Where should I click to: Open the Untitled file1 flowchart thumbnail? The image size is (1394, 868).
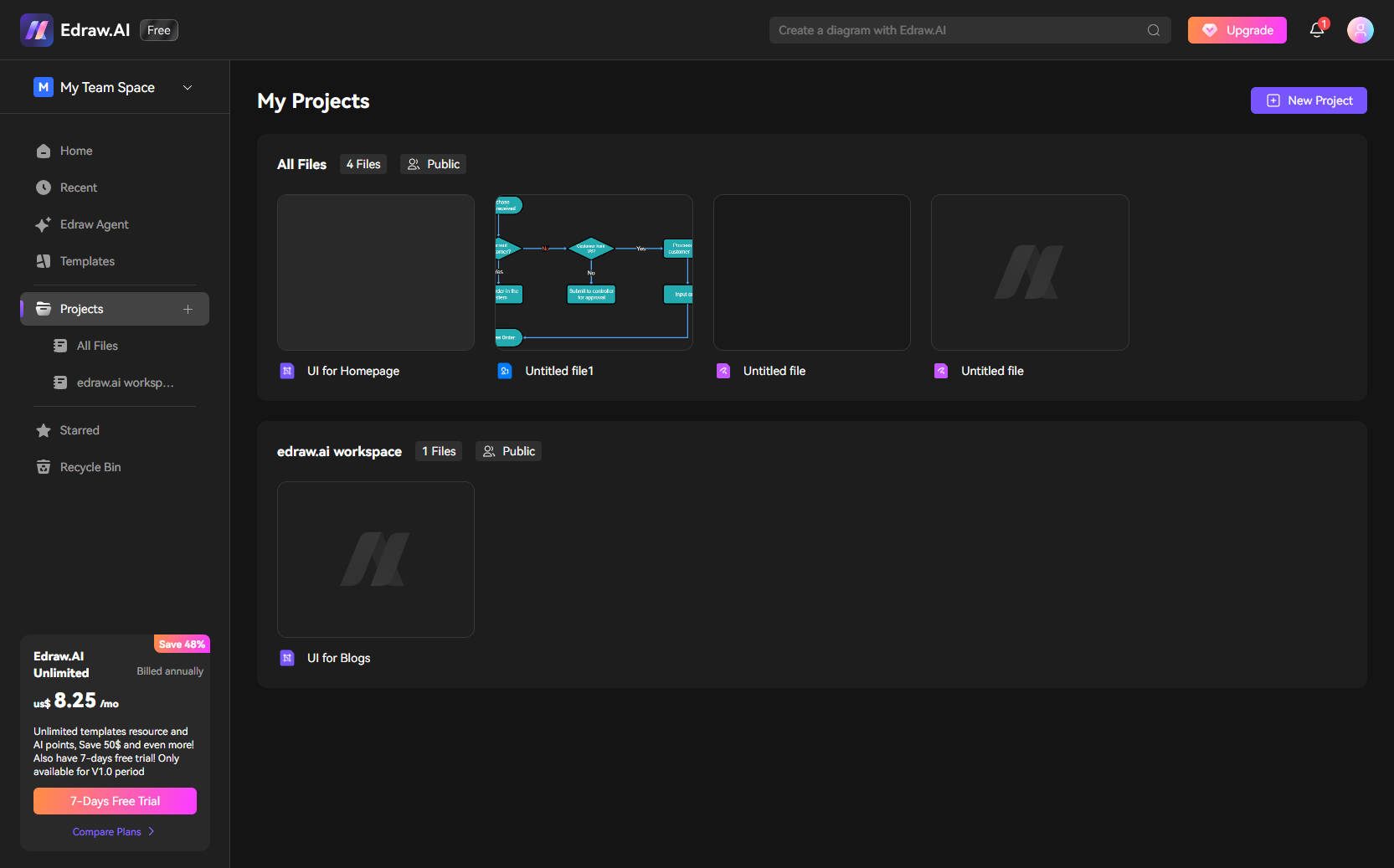(593, 273)
